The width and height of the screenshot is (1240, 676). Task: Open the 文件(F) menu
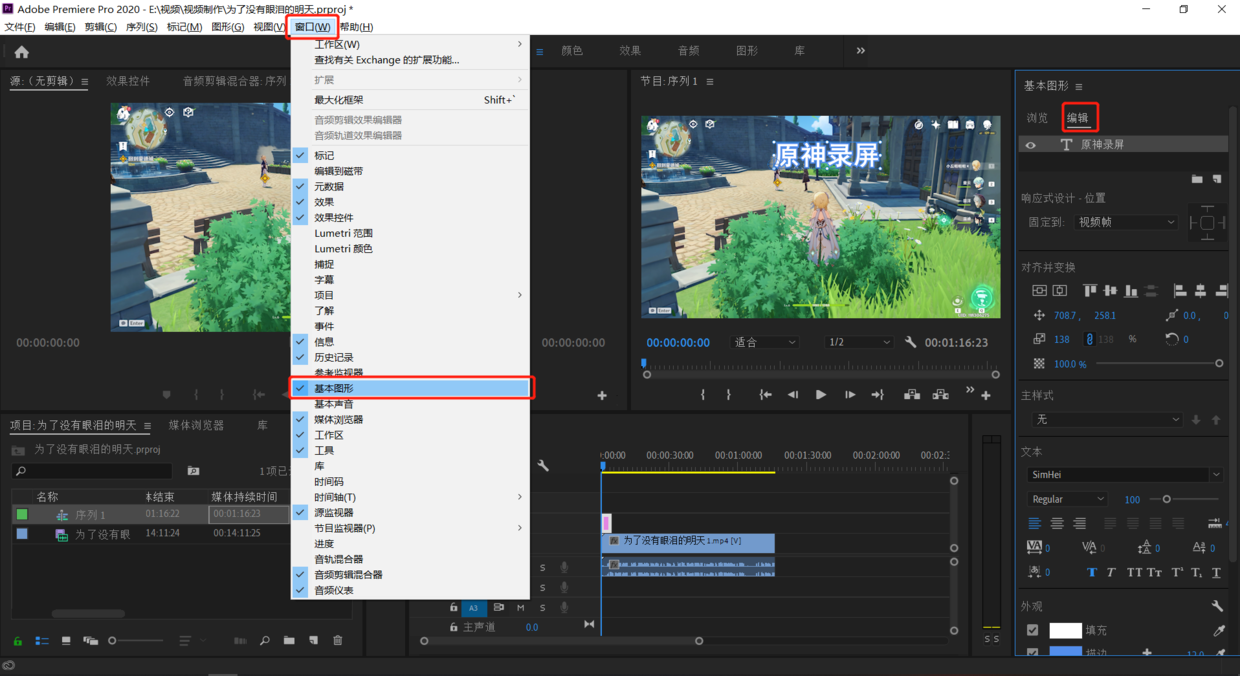coord(19,27)
